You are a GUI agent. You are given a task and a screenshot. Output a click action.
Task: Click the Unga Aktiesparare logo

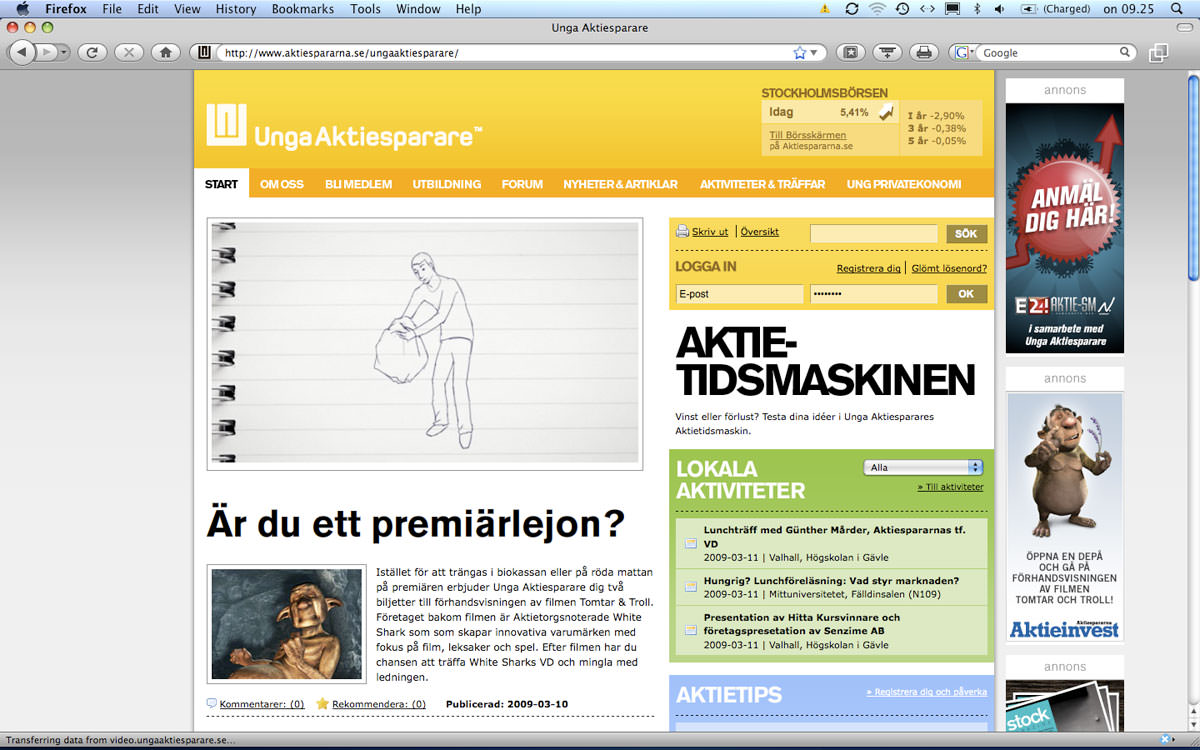click(345, 126)
